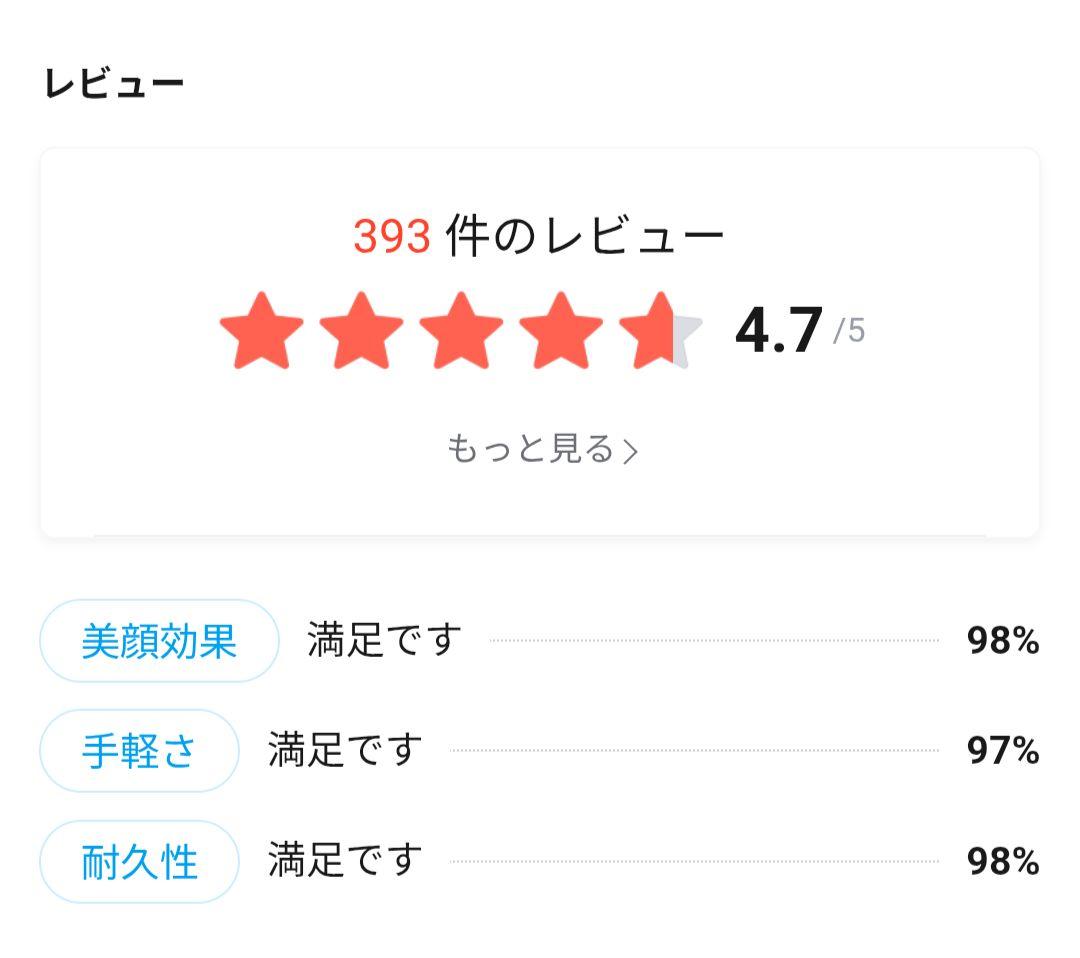Click the 件のレビュー text

point(584,237)
